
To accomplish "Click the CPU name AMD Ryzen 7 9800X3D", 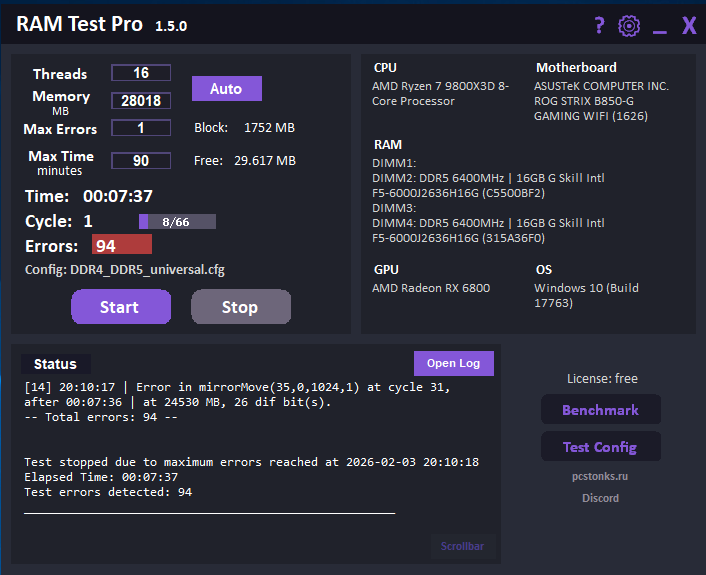I will click(x=440, y=94).
